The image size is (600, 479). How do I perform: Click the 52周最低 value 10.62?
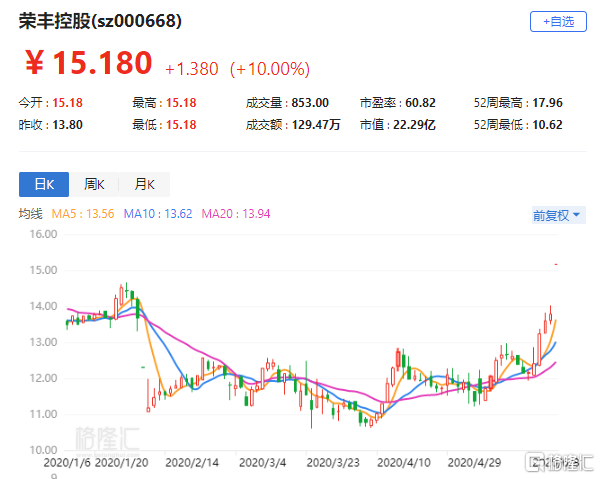(x=547, y=125)
